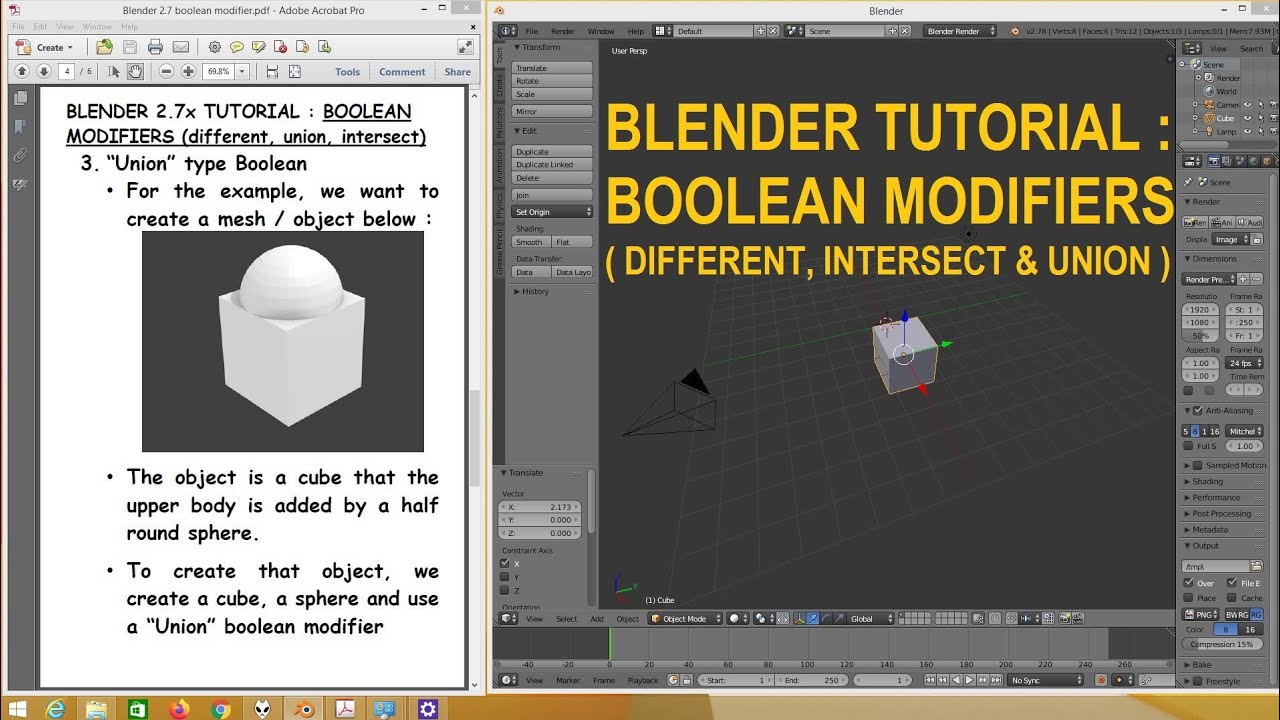Image resolution: width=1280 pixels, height=720 pixels.
Task: Adjust the 50% resolution percentage slider
Action: [1201, 336]
